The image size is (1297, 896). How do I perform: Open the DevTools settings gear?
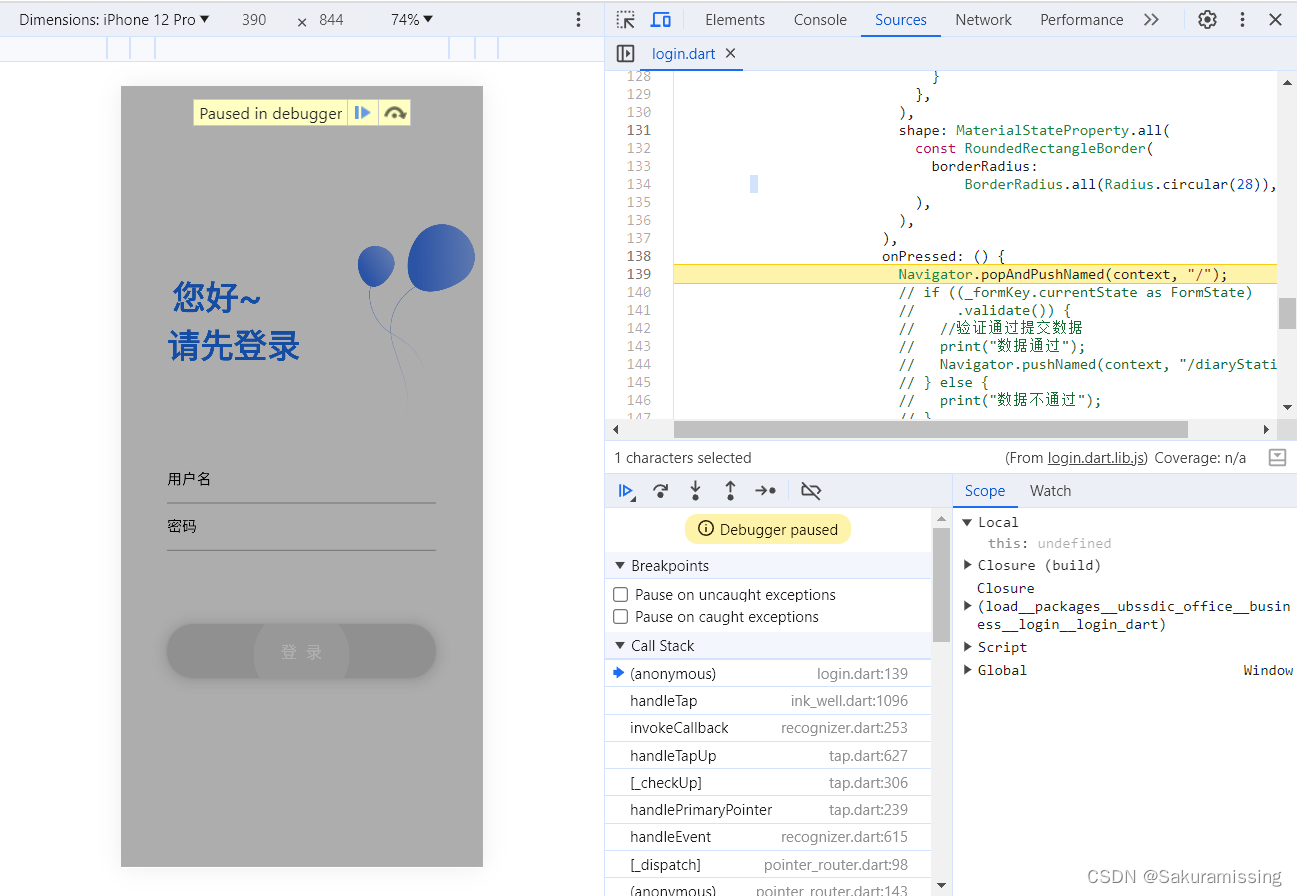[x=1206, y=19]
